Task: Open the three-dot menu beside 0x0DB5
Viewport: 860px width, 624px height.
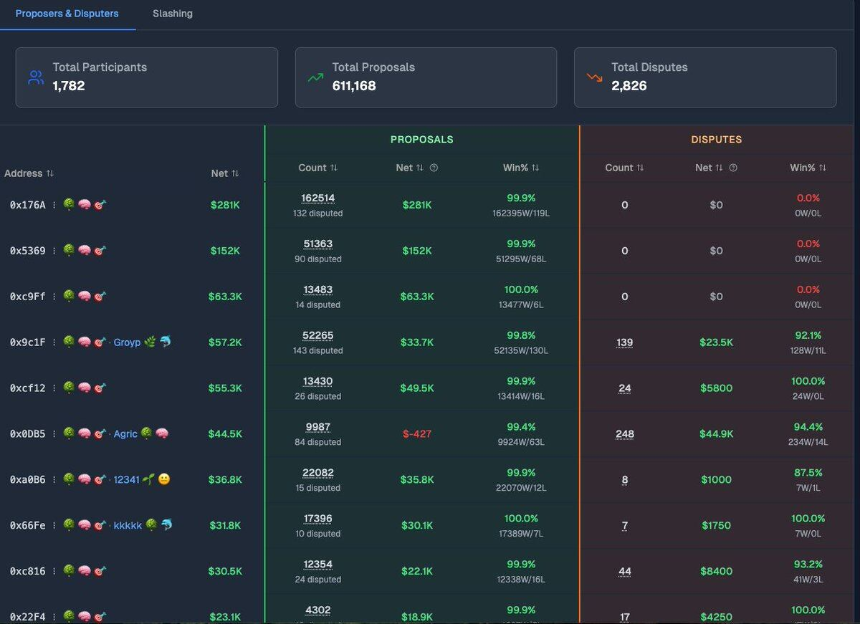Action: [x=54, y=434]
